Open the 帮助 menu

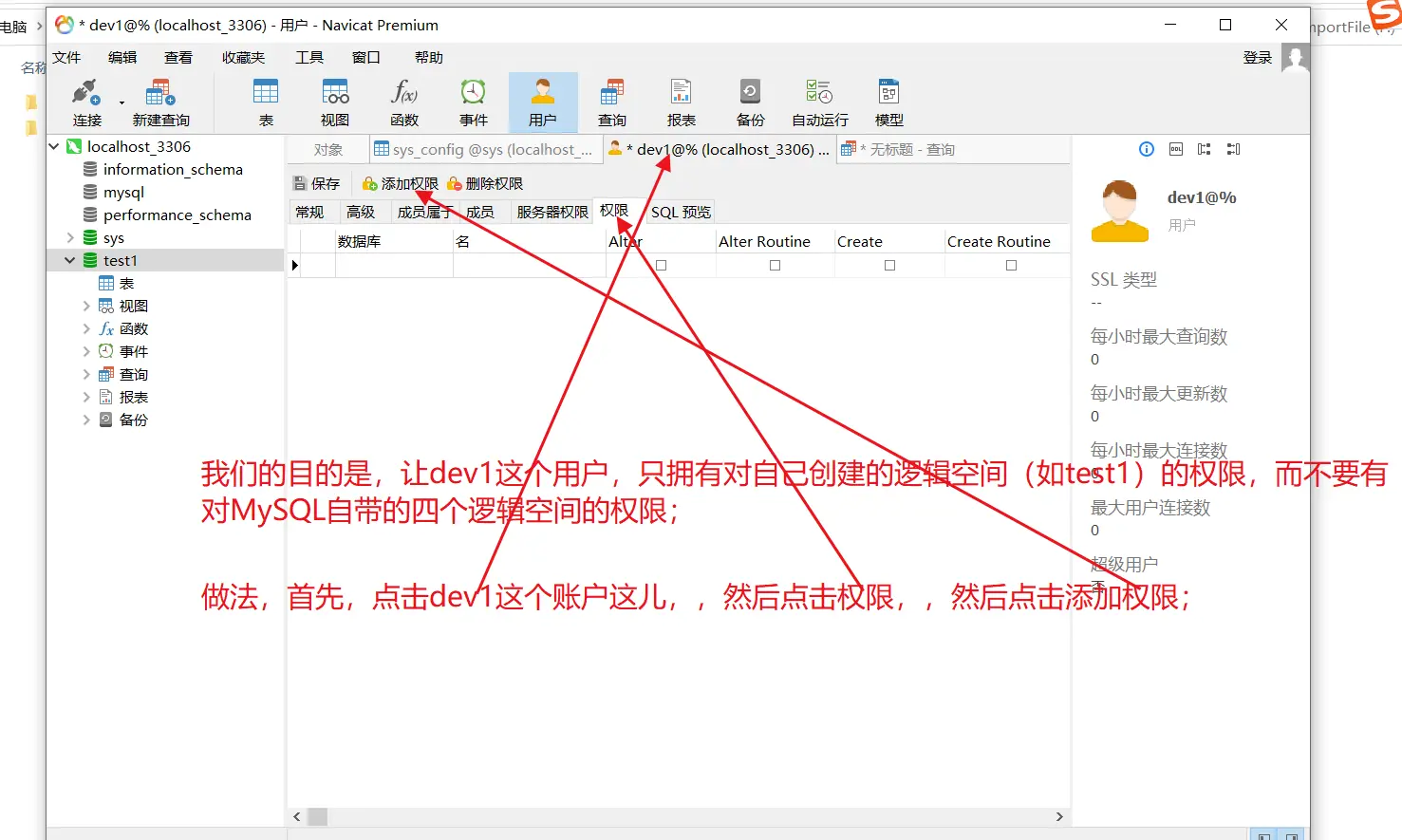coord(429,58)
